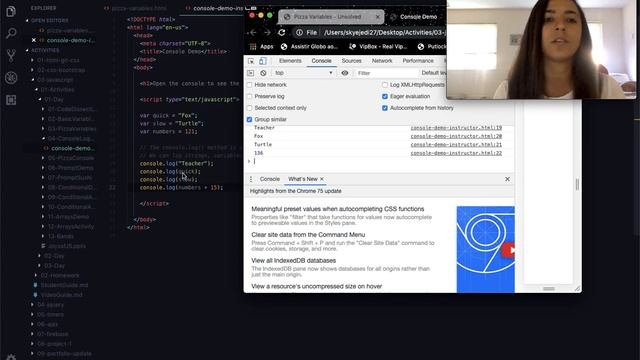The height and width of the screenshot is (360, 640).
Task: Open the Explorer view in VS Code
Action: 11,11
